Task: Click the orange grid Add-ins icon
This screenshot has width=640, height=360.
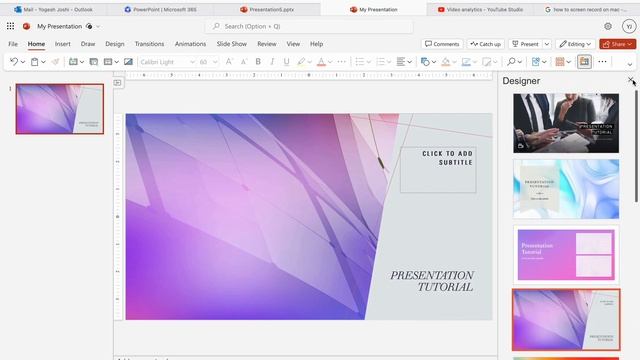Action: [x=560, y=62]
